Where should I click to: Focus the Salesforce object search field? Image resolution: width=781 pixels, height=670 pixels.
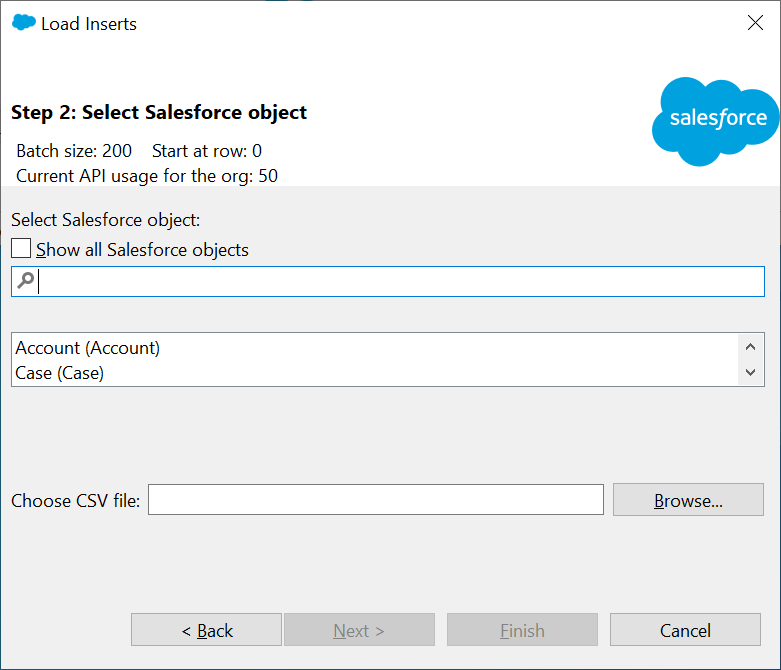pyautogui.click(x=400, y=282)
